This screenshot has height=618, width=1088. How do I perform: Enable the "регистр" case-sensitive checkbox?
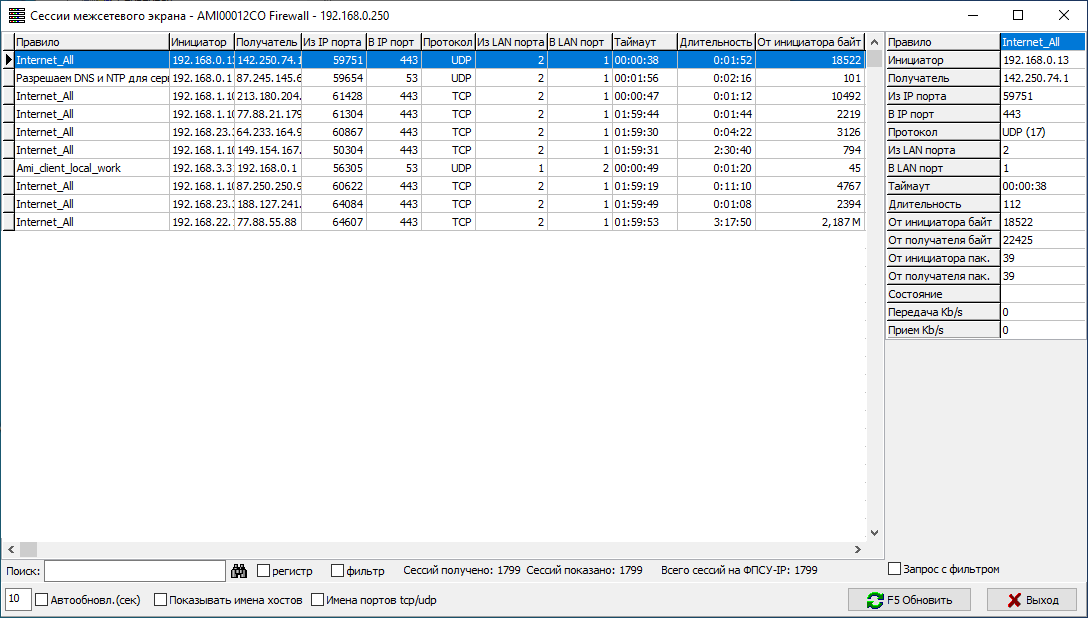coord(264,571)
